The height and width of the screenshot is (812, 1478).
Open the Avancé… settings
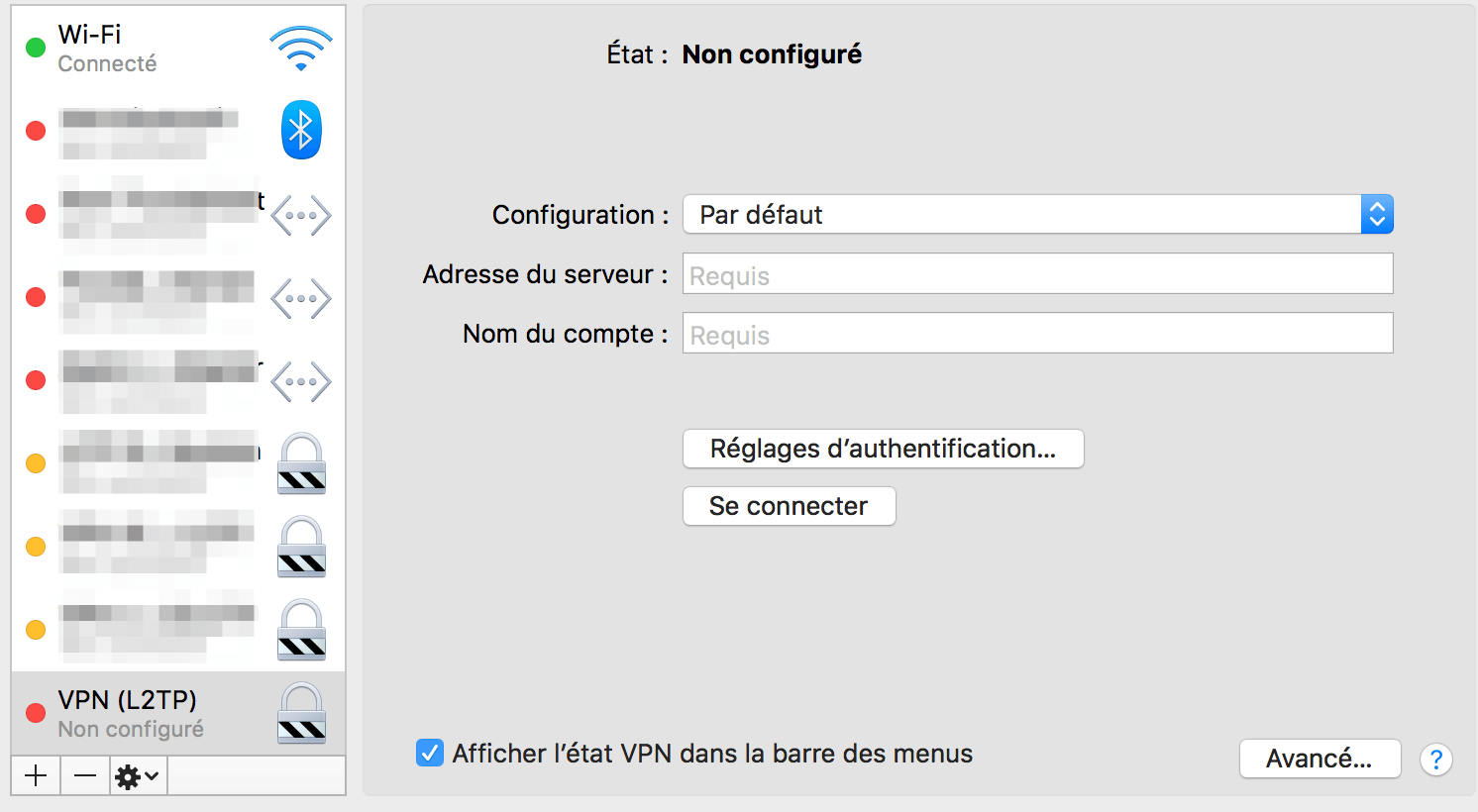click(1320, 760)
